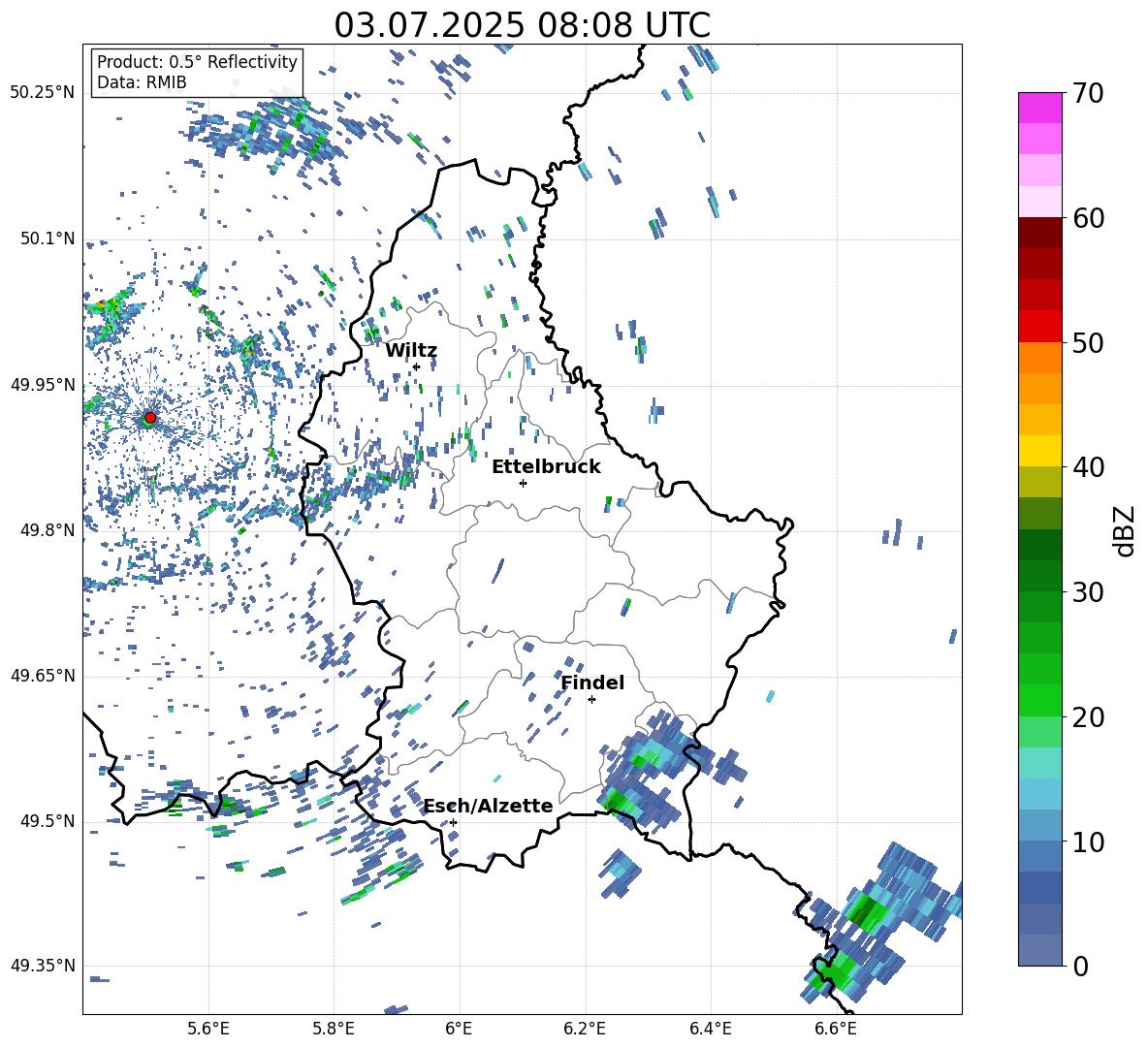The image size is (1148, 1048).
Task: Click the 6.2°E longitude label
Action: (x=585, y=1029)
